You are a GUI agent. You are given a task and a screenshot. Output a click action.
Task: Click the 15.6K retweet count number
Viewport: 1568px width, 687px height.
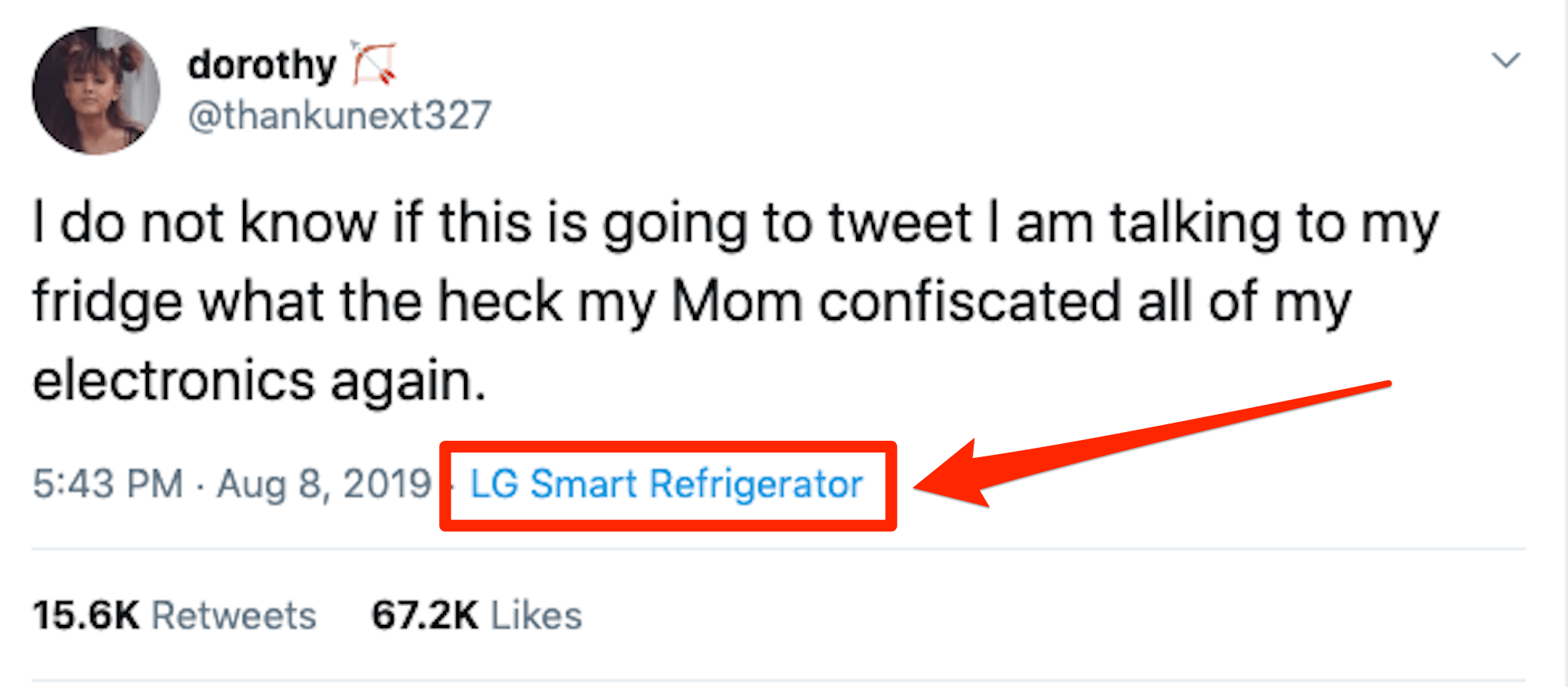click(x=86, y=616)
